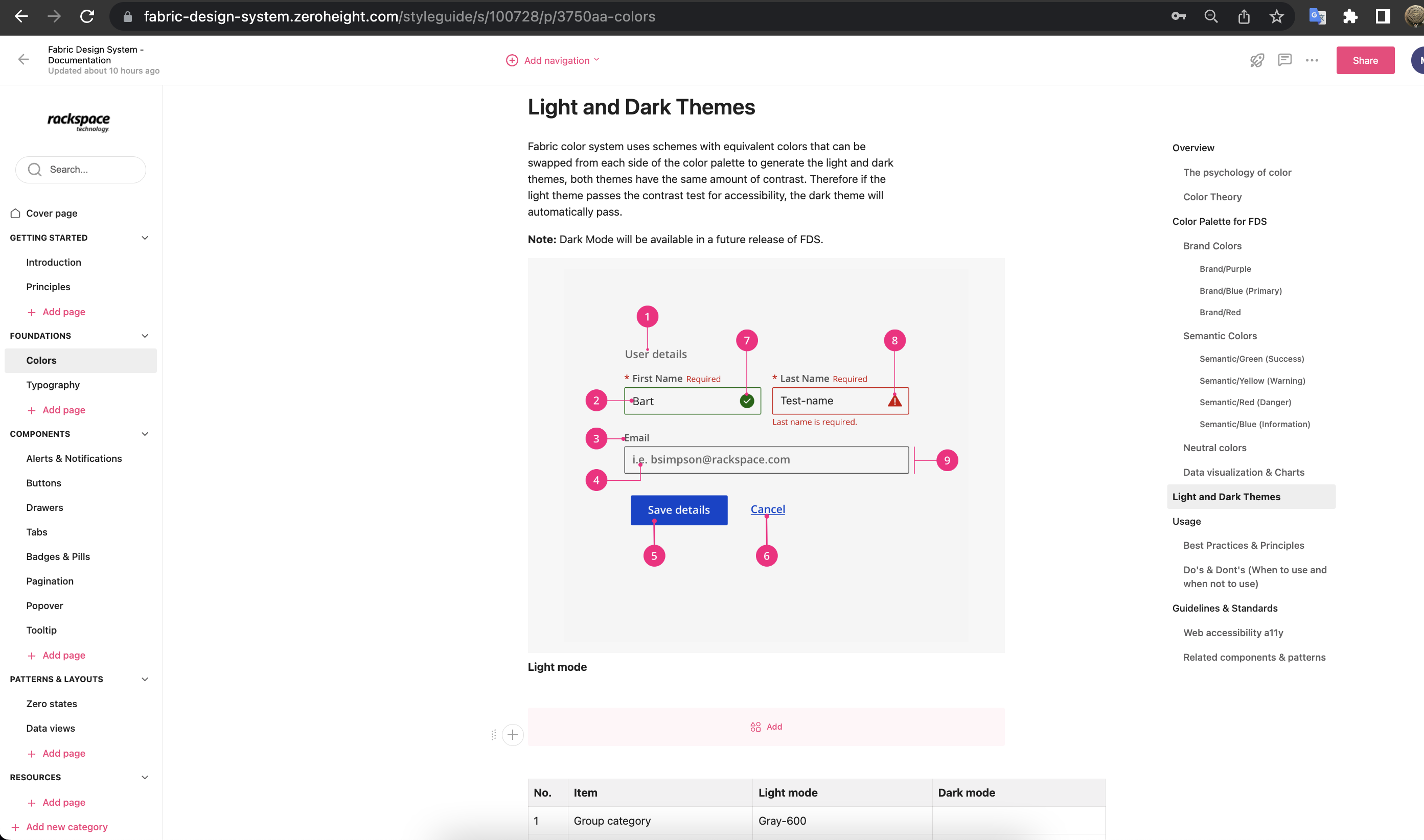Screen dimensions: 1424x840
Task: Open the three-dots more options menu
Action: tap(1312, 60)
